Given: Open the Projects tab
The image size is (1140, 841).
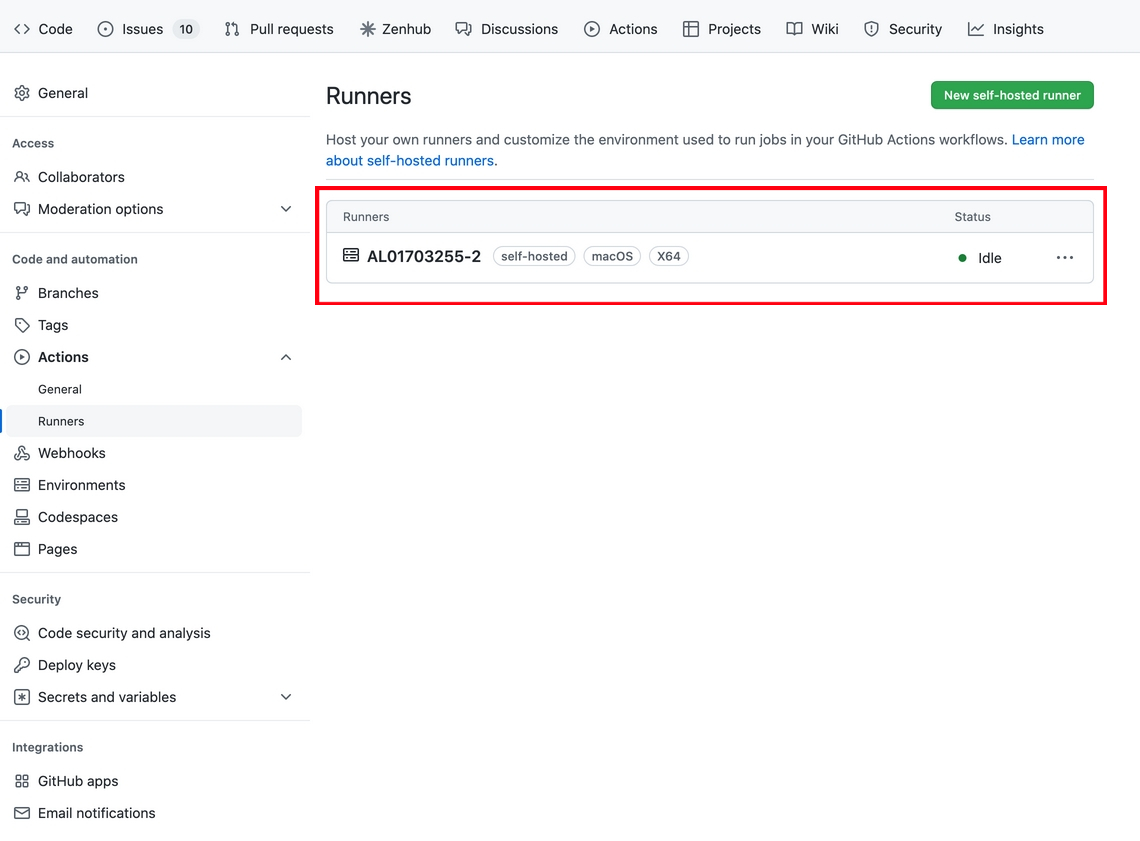Looking at the screenshot, I should click(x=722, y=29).
